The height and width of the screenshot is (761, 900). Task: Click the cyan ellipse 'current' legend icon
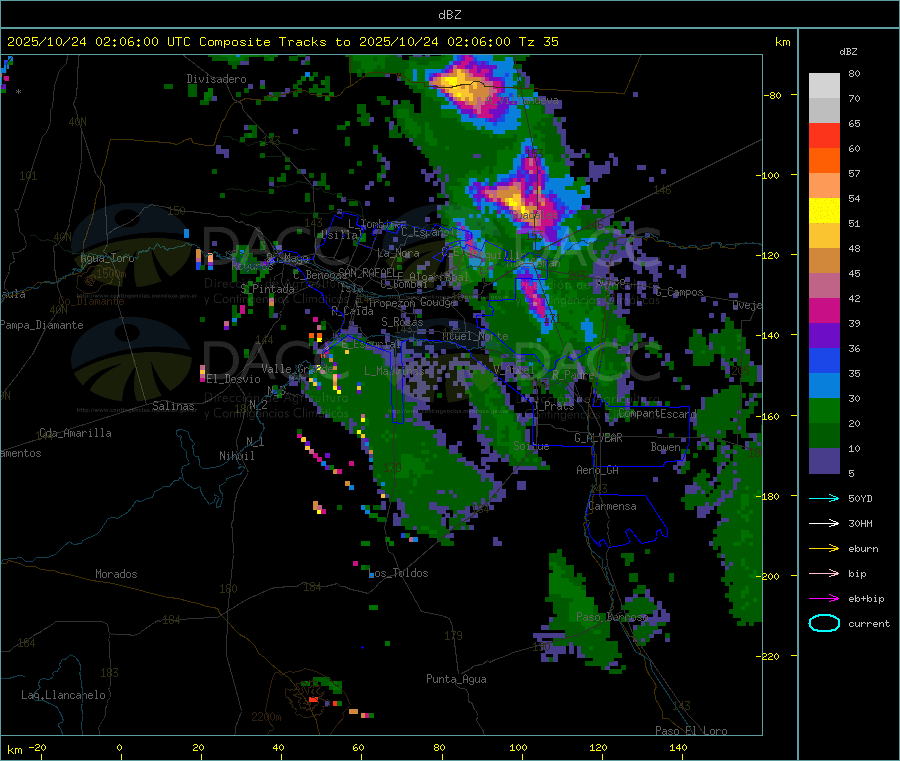point(824,623)
